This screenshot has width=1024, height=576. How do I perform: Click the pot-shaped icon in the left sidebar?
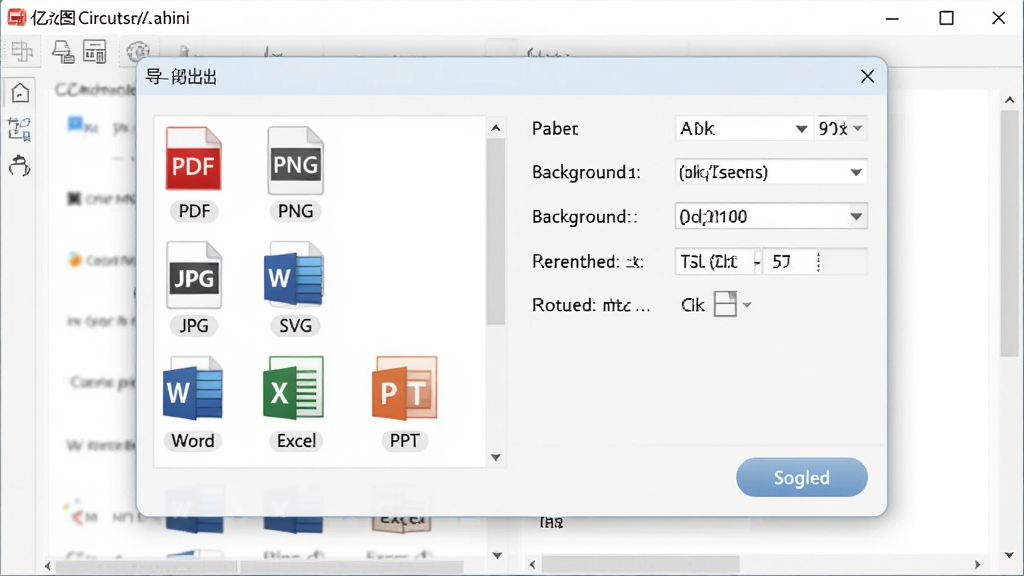[x=20, y=166]
